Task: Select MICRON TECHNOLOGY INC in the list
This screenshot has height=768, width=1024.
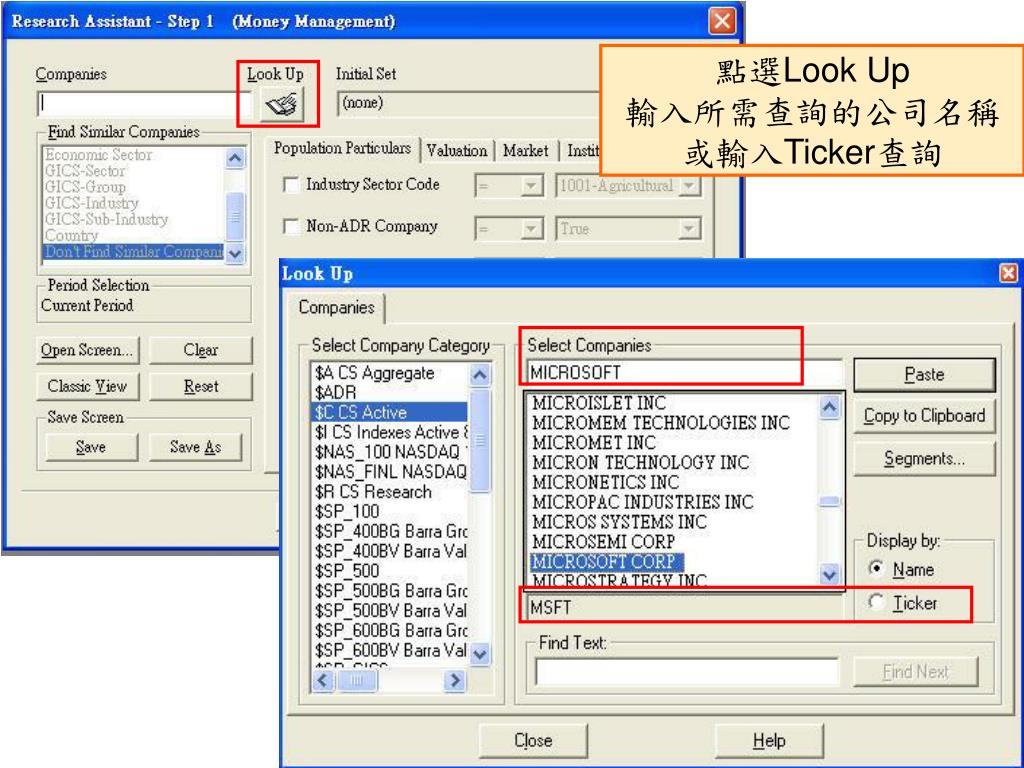Action: [x=641, y=462]
